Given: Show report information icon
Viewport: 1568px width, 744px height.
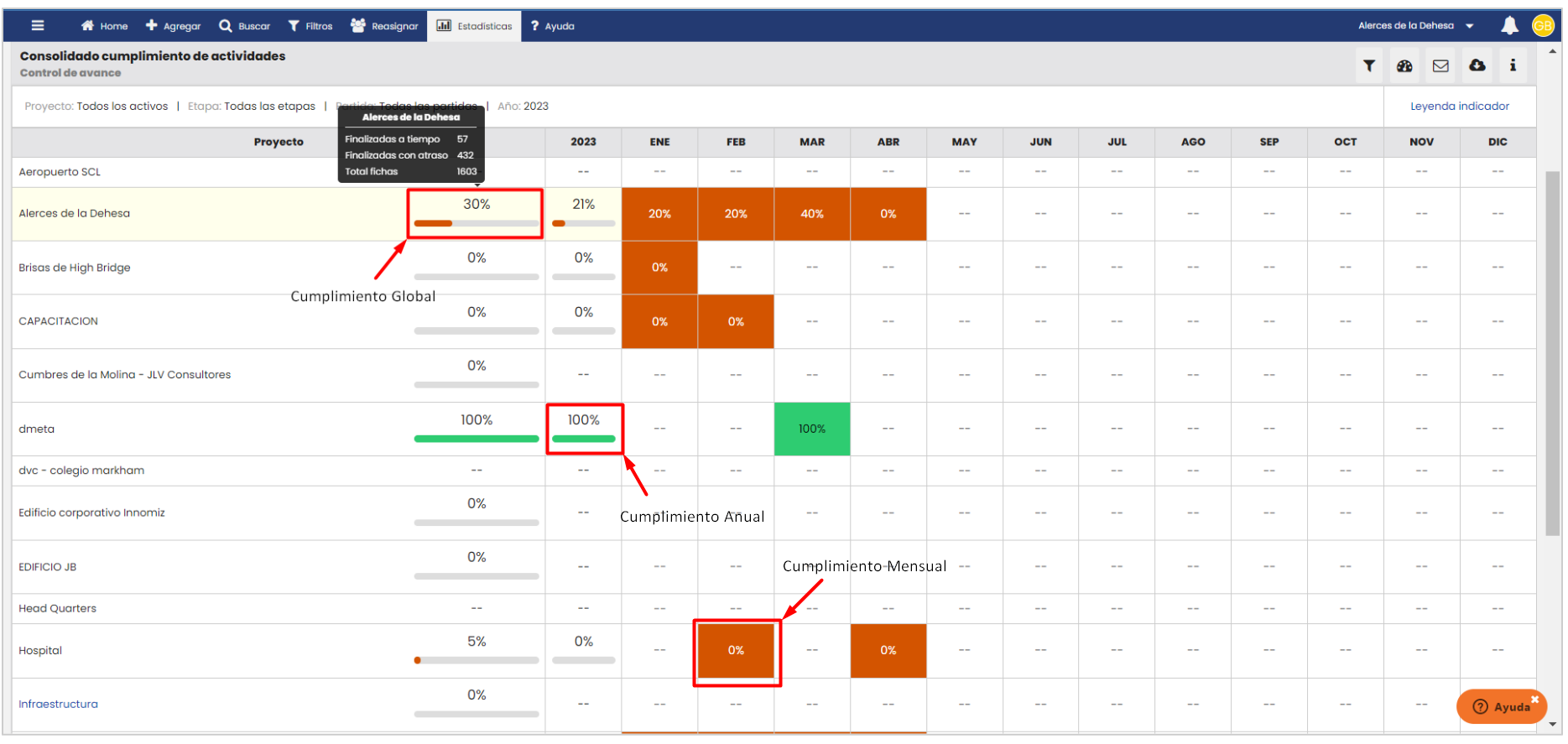Looking at the screenshot, I should (1513, 65).
